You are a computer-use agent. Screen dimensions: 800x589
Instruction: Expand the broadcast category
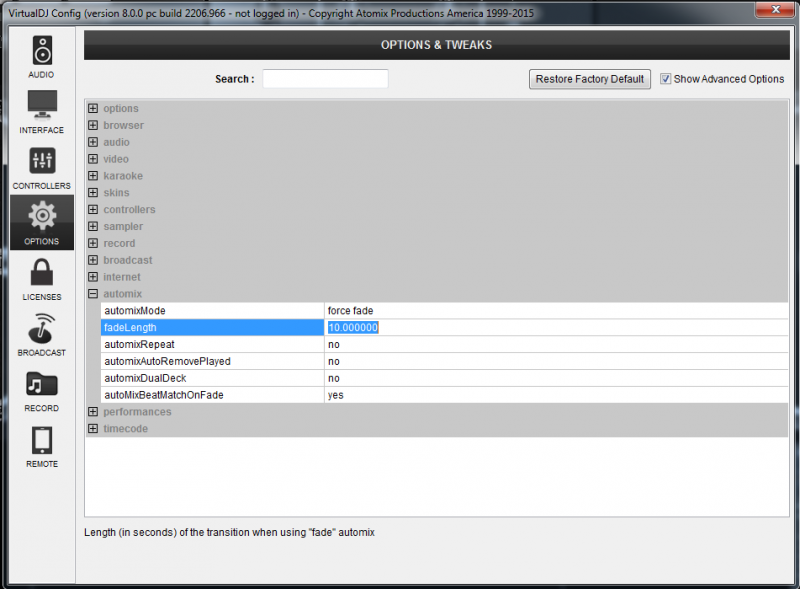click(x=93, y=260)
